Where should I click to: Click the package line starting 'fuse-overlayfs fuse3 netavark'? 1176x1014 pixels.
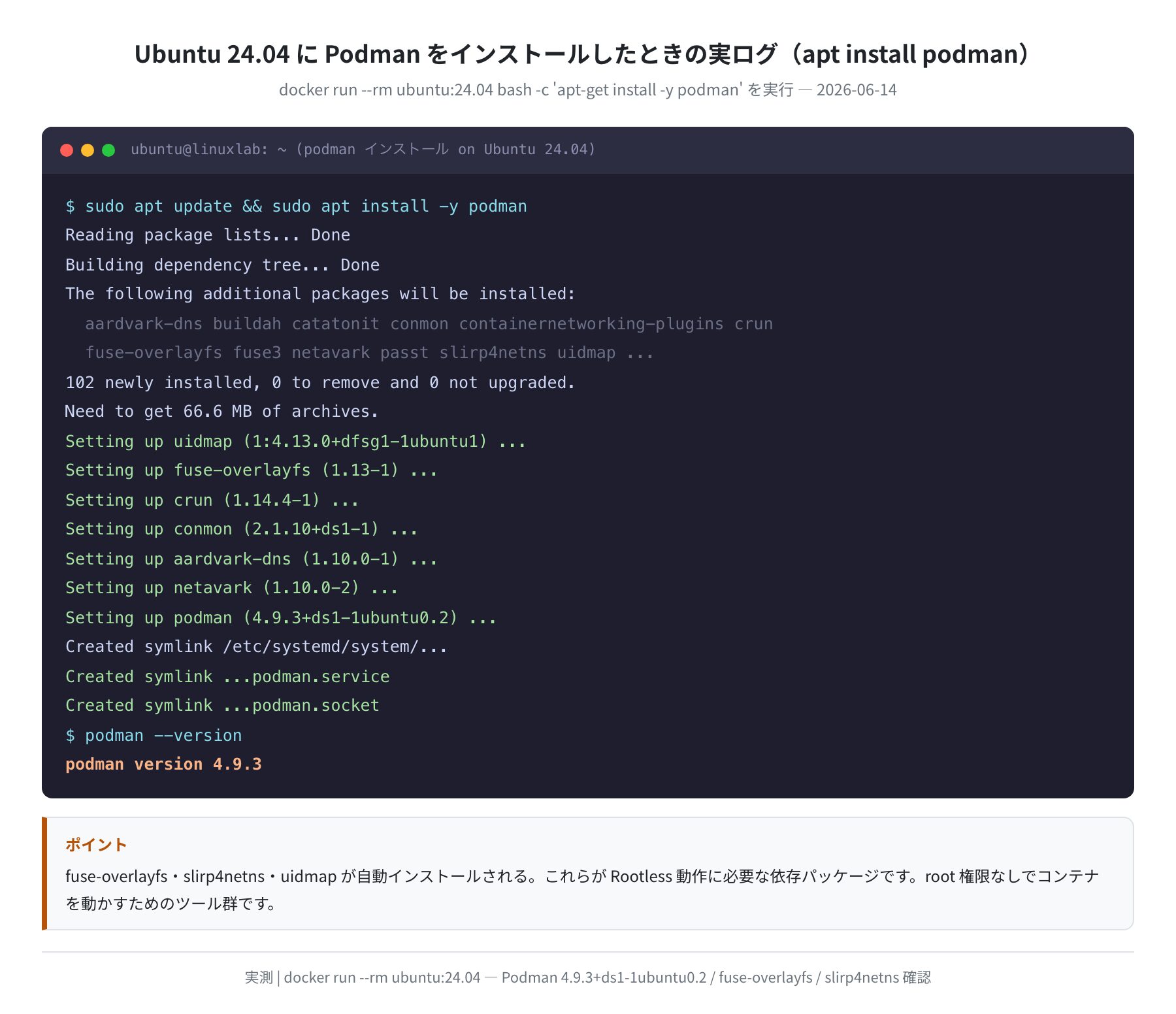(x=370, y=353)
